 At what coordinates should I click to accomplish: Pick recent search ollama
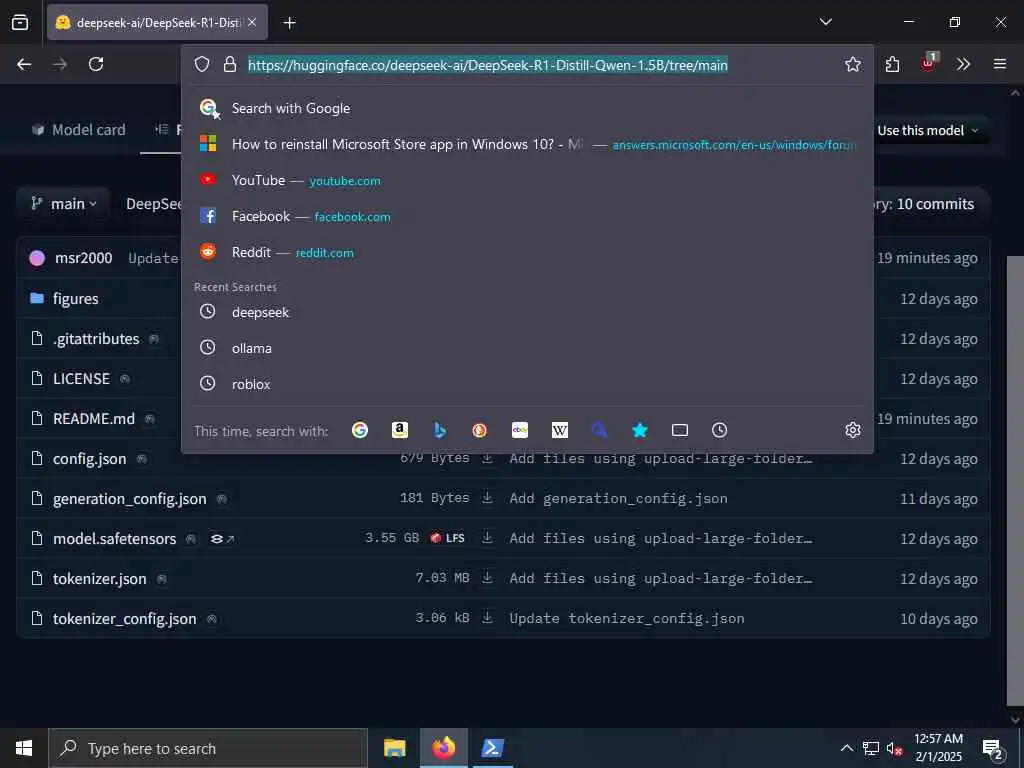528,348
